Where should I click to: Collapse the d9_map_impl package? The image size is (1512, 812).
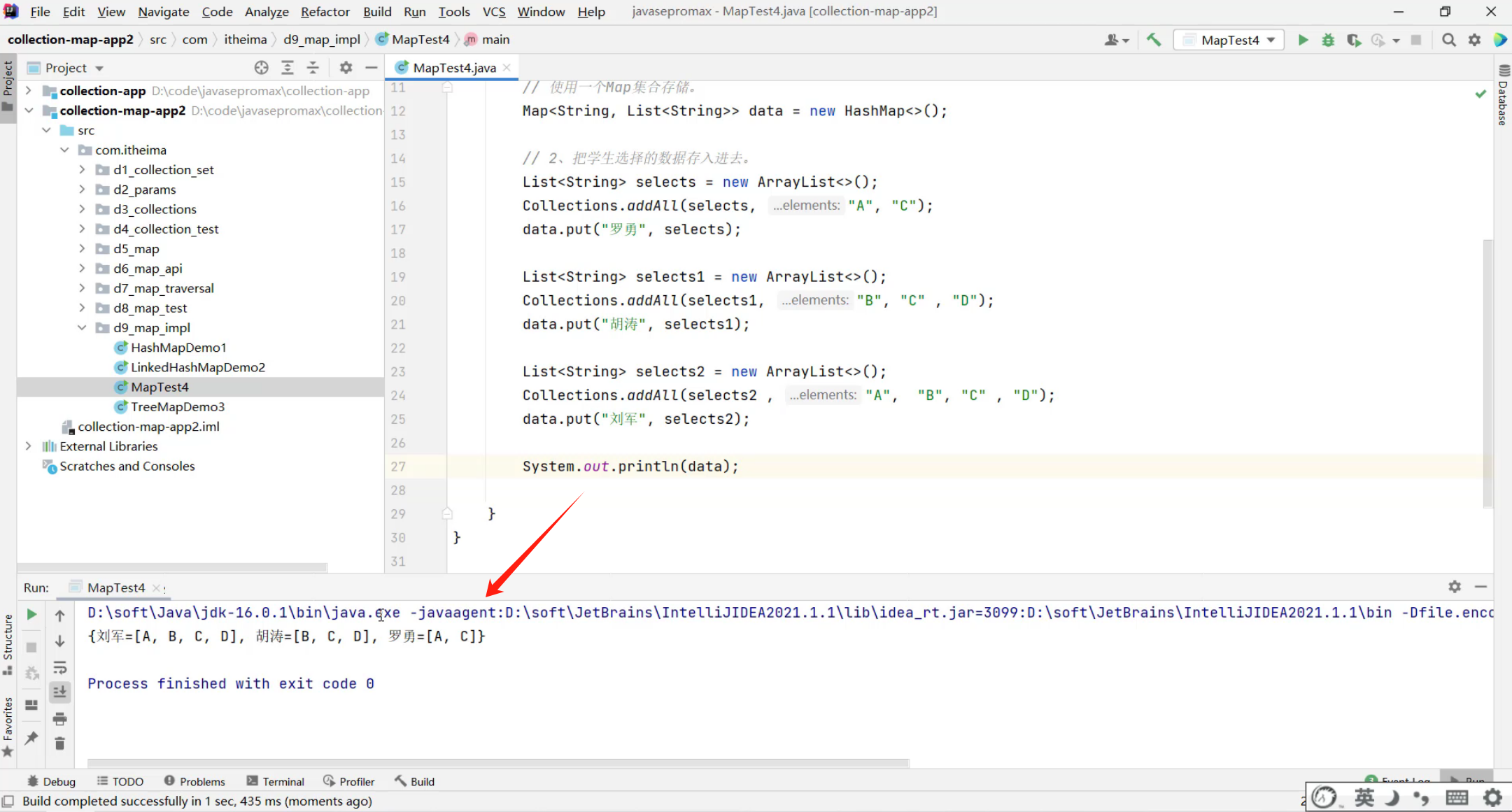(82, 327)
